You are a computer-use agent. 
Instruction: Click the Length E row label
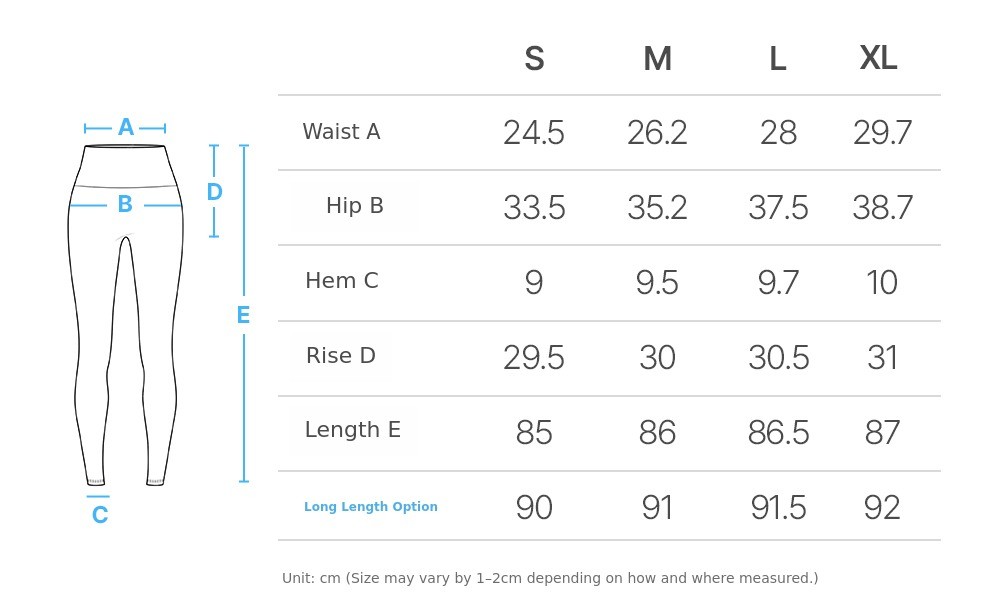352,430
